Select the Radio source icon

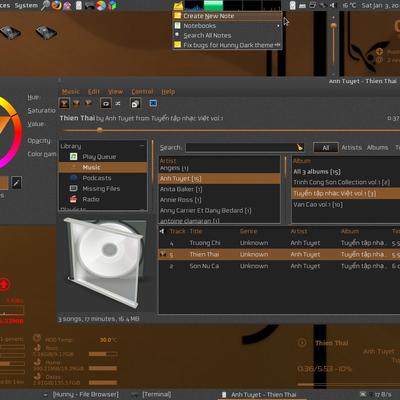click(x=73, y=199)
